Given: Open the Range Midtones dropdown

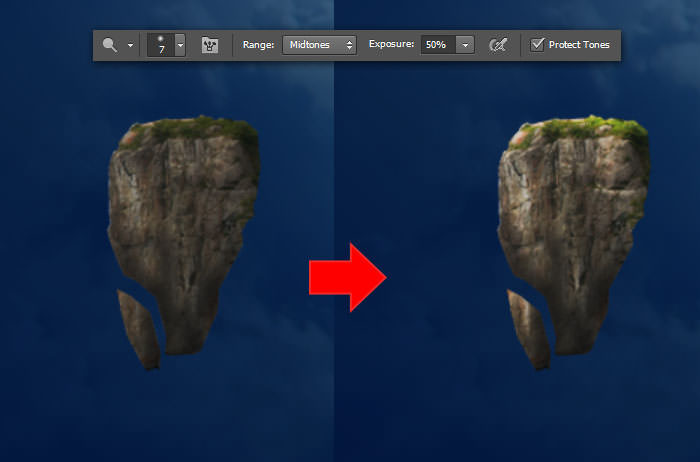Looking at the screenshot, I should tap(319, 45).
